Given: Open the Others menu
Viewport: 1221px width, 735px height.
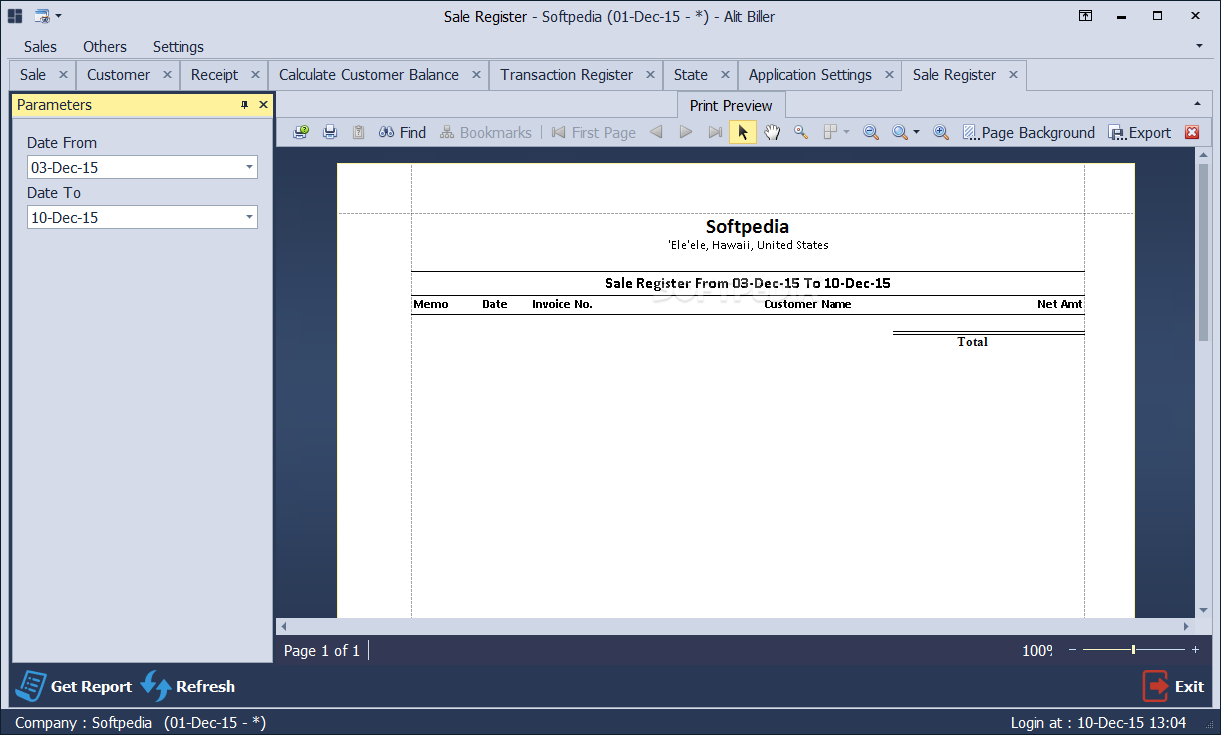Looking at the screenshot, I should pos(105,46).
